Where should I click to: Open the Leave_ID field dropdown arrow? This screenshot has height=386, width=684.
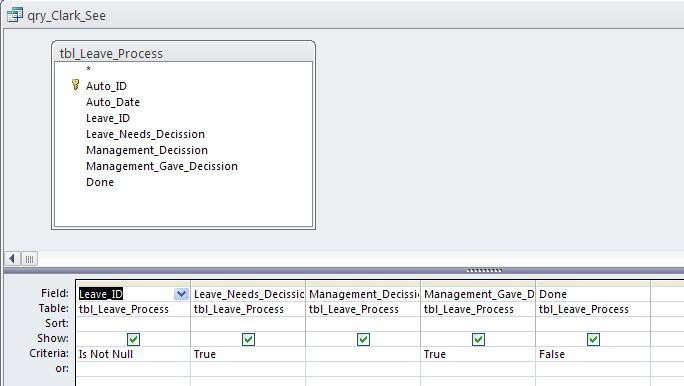point(181,294)
